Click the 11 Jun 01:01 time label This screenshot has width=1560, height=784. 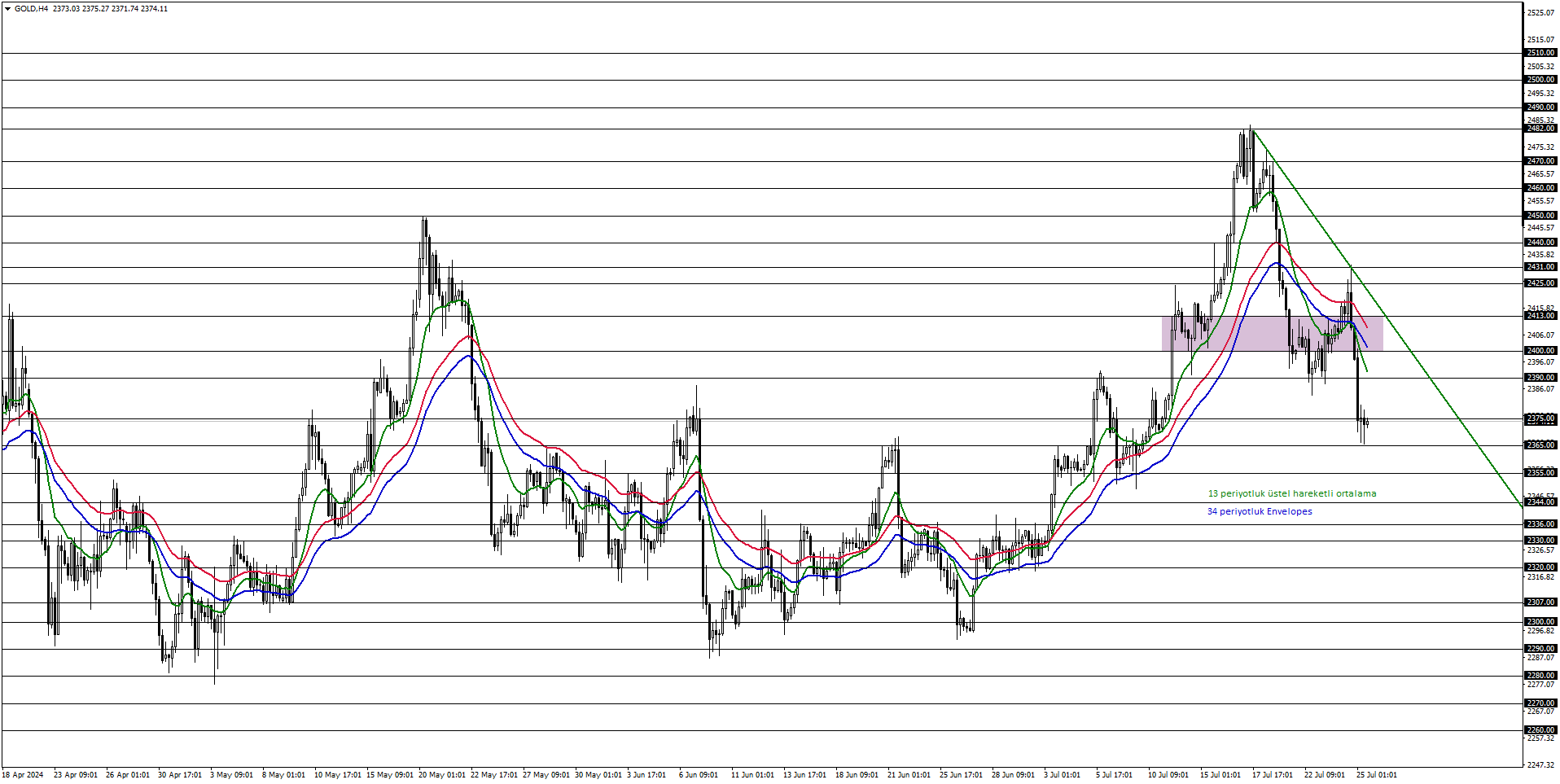click(753, 775)
